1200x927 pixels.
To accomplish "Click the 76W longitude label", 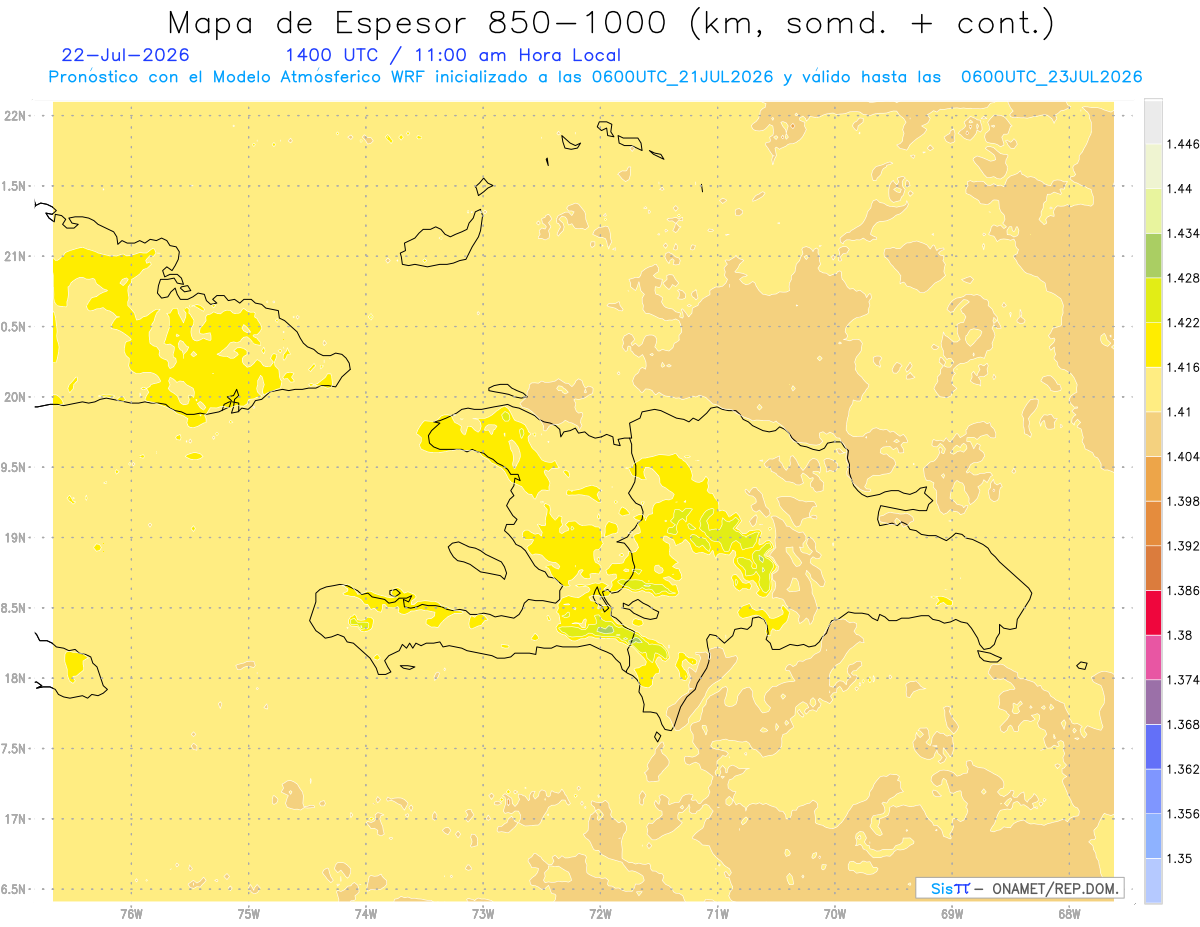I will pos(131,913).
